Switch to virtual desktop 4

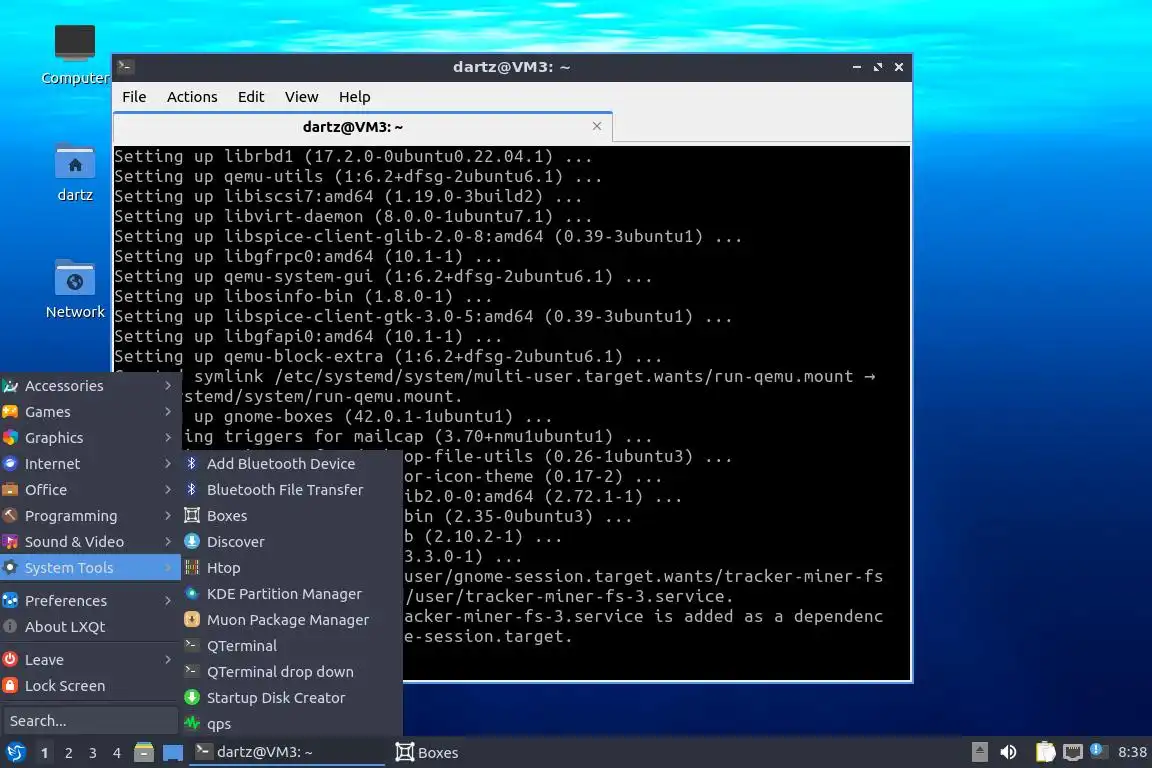(x=116, y=753)
